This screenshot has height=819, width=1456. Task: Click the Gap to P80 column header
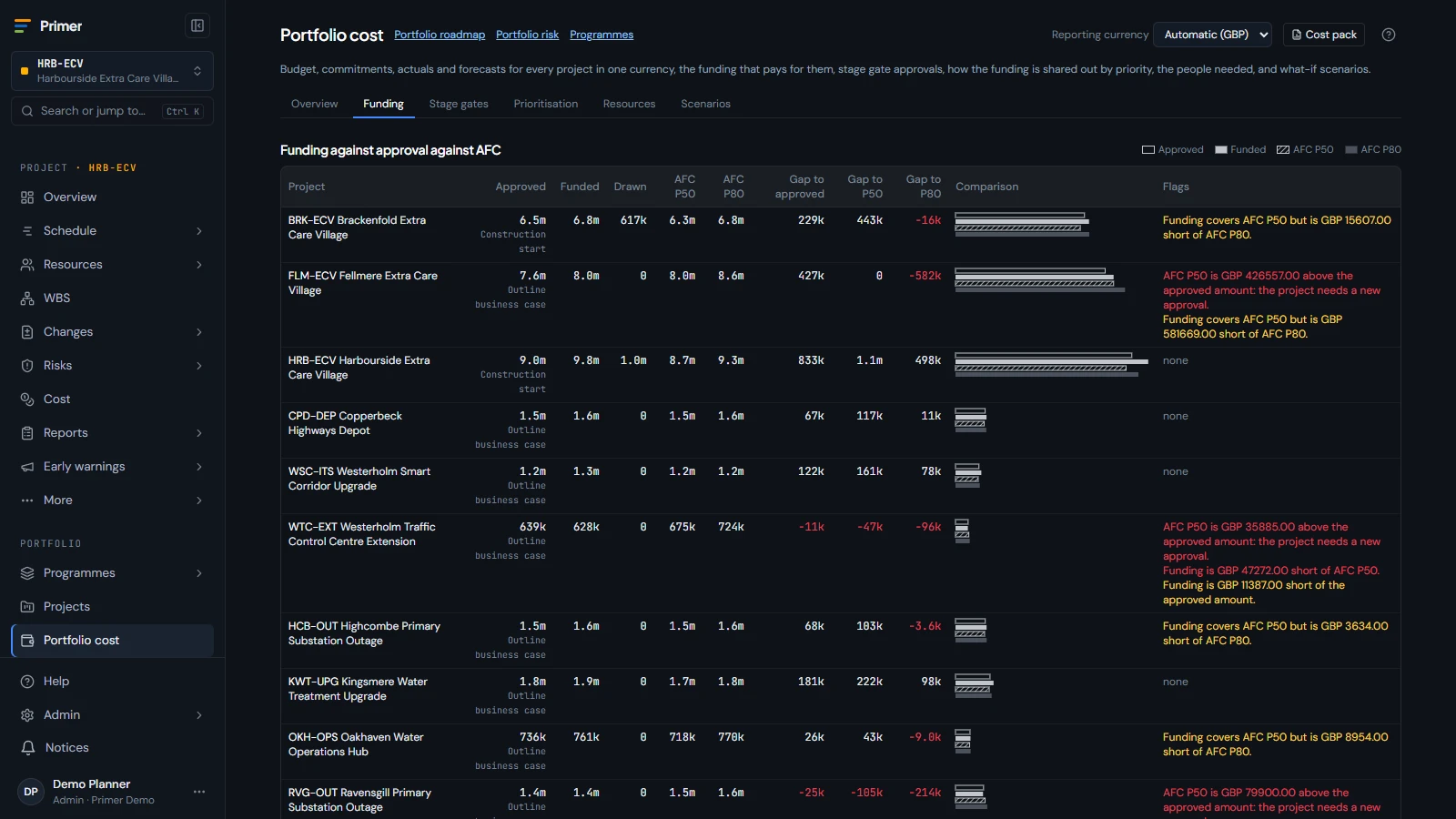pyautogui.click(x=924, y=187)
